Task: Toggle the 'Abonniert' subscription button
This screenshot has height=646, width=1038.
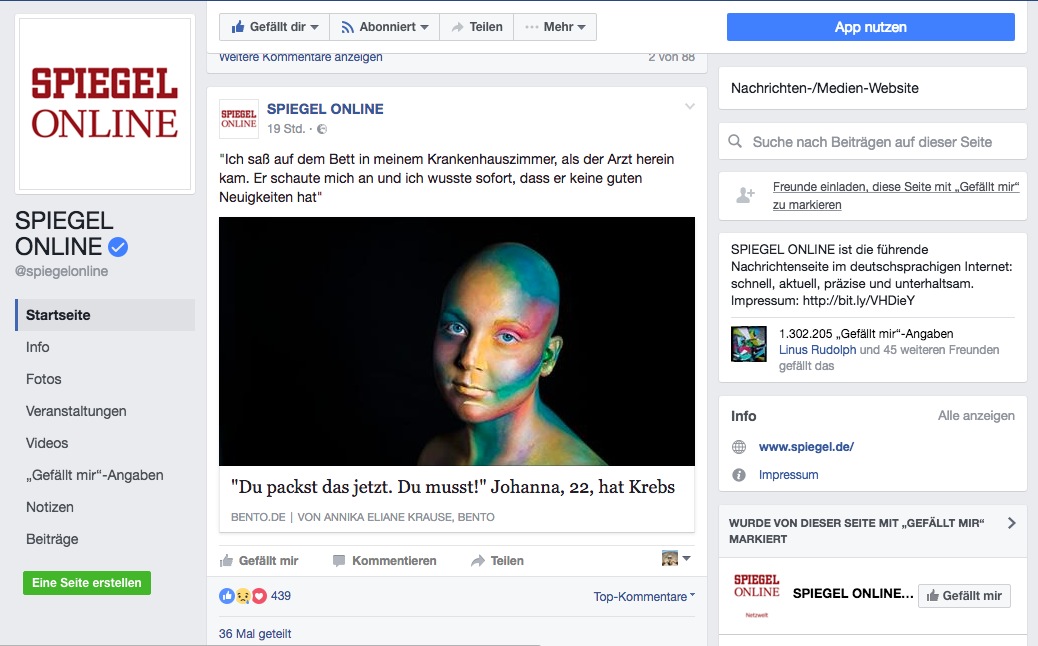Action: [x=385, y=27]
